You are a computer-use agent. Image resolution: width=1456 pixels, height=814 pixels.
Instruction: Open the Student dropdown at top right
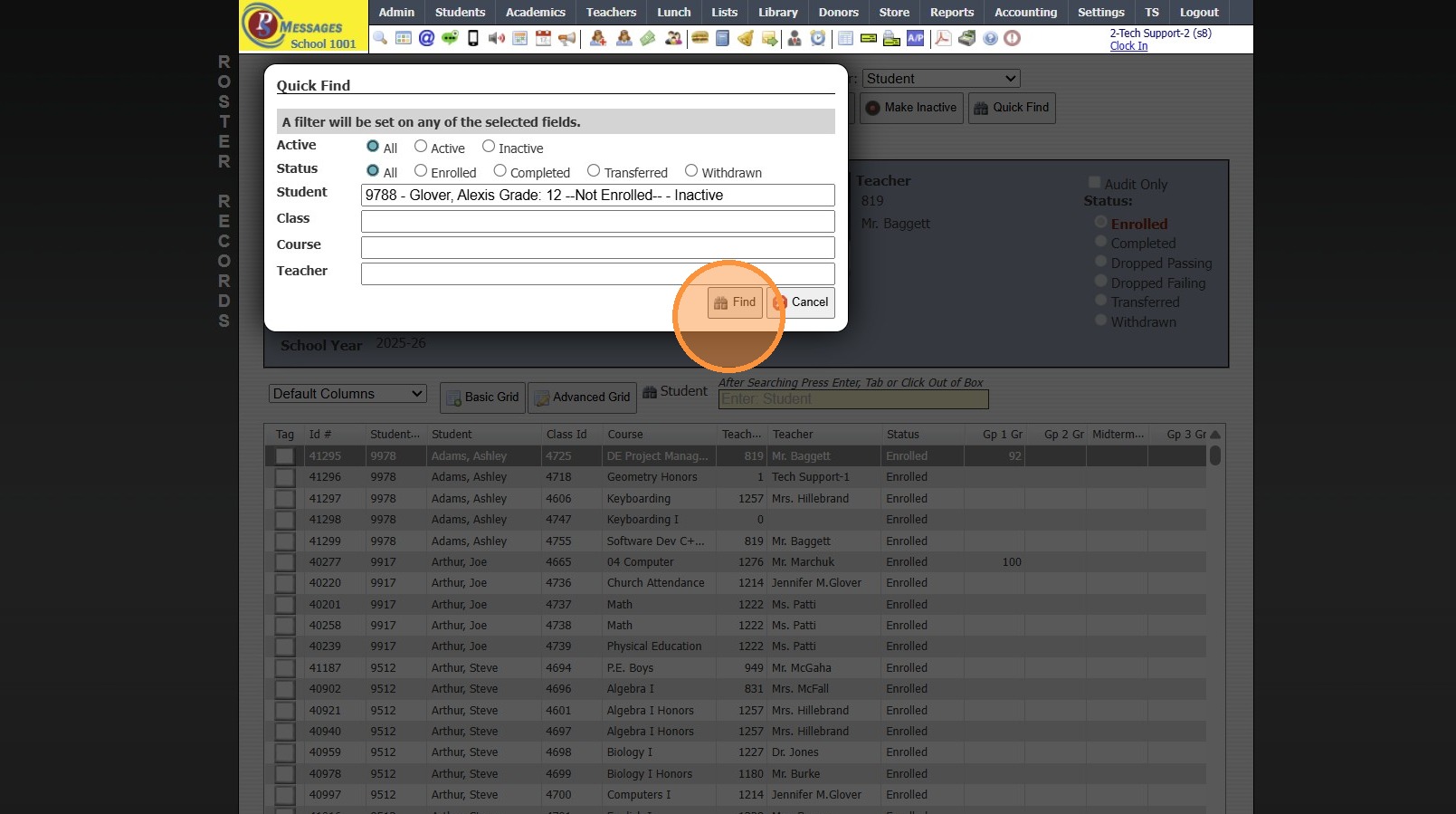(941, 79)
